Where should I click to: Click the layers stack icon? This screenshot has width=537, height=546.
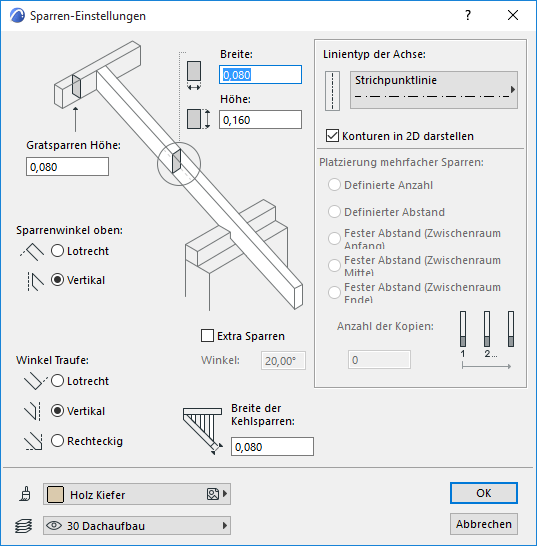coord(24,526)
